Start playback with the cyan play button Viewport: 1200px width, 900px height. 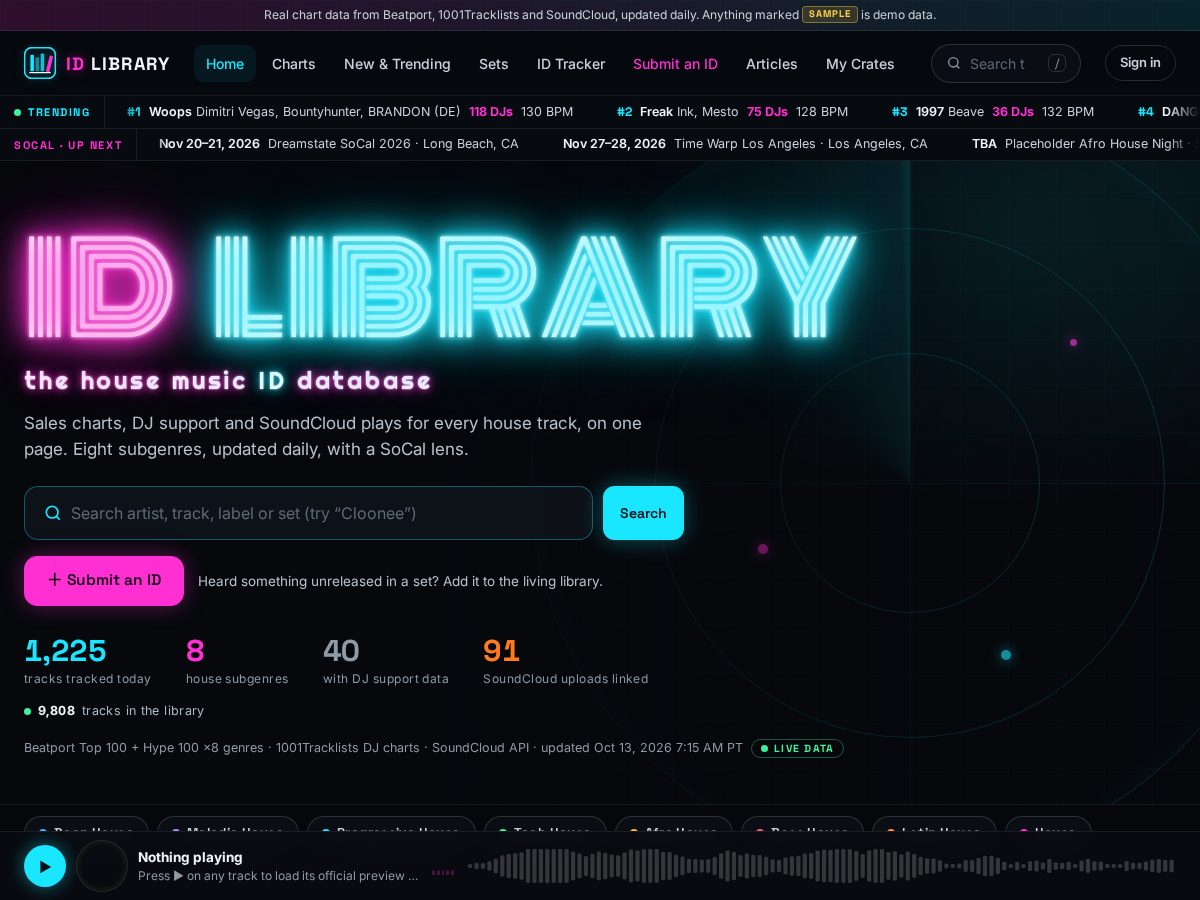(x=45, y=866)
